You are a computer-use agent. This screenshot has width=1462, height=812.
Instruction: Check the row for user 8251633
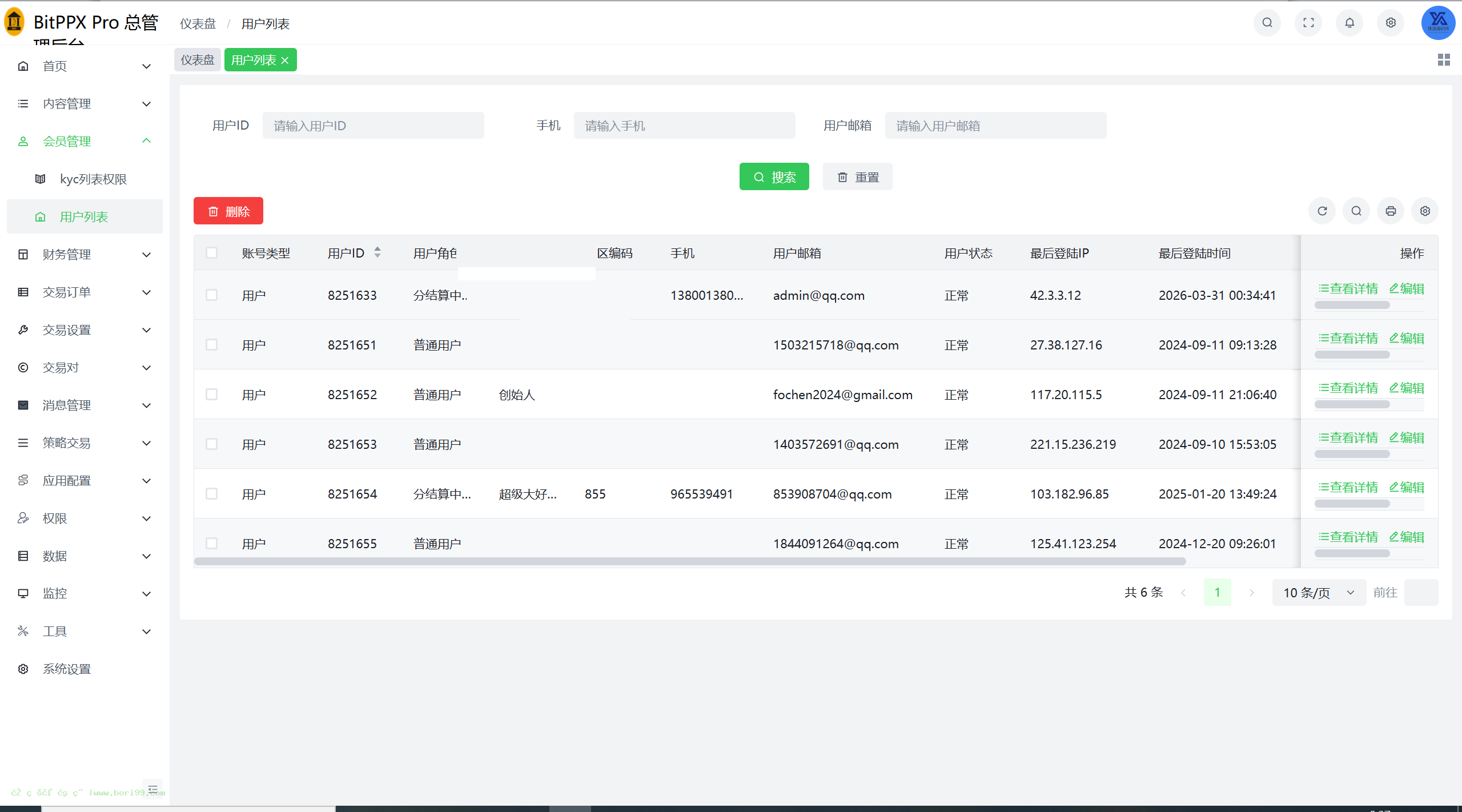point(211,295)
